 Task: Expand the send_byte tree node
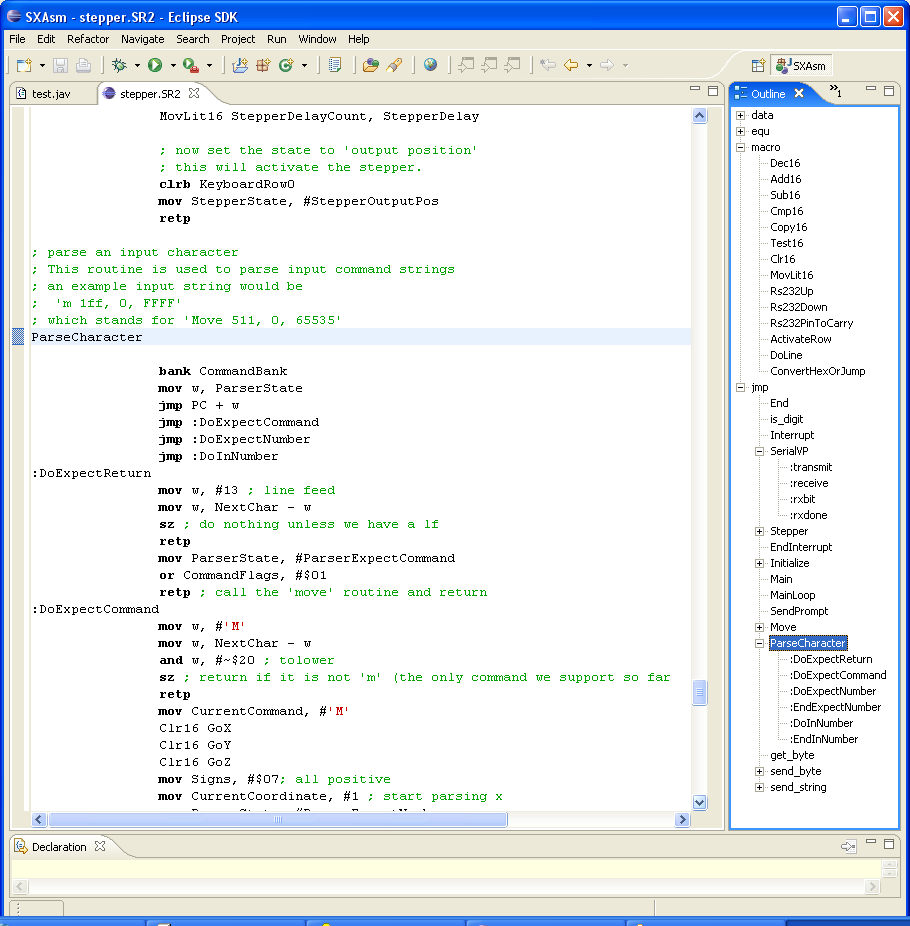click(759, 771)
